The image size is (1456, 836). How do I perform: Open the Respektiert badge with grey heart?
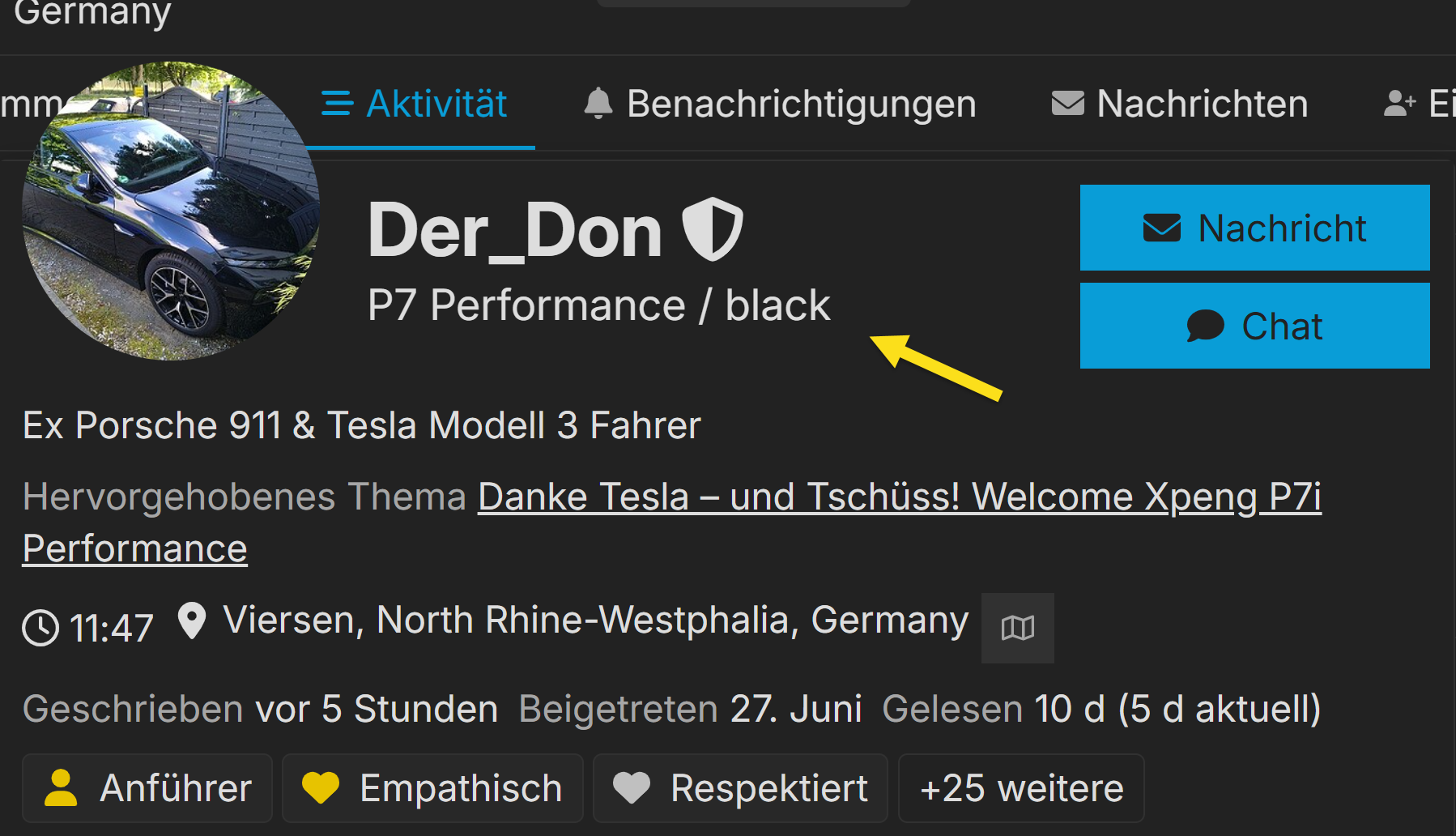740,788
